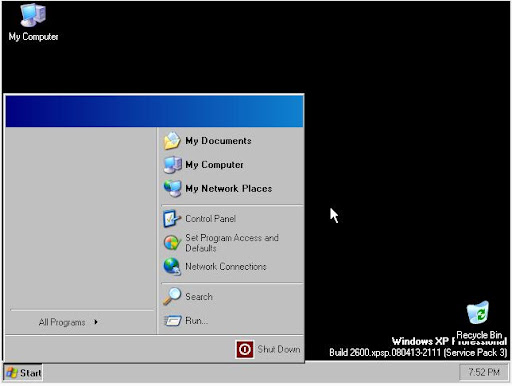The image size is (512, 386).
Task: Choose My Computer label in Start menu
Action: click(214, 165)
